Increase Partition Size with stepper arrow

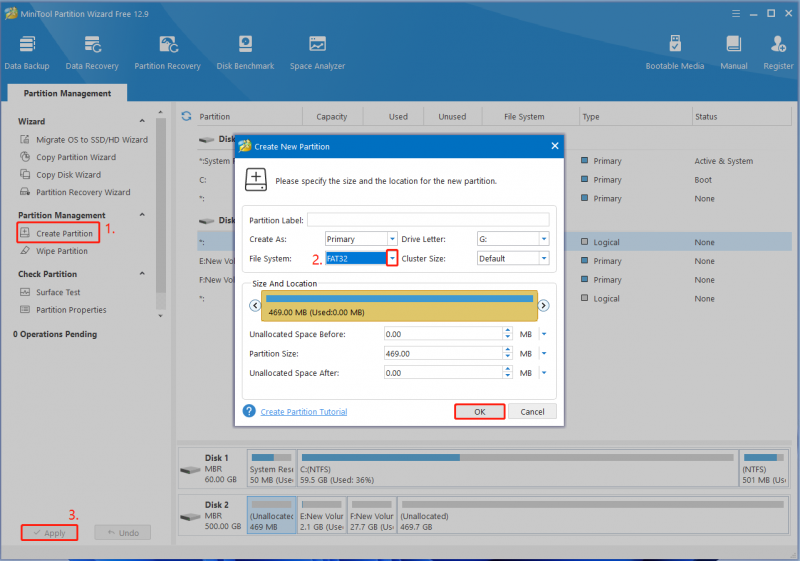coord(507,350)
